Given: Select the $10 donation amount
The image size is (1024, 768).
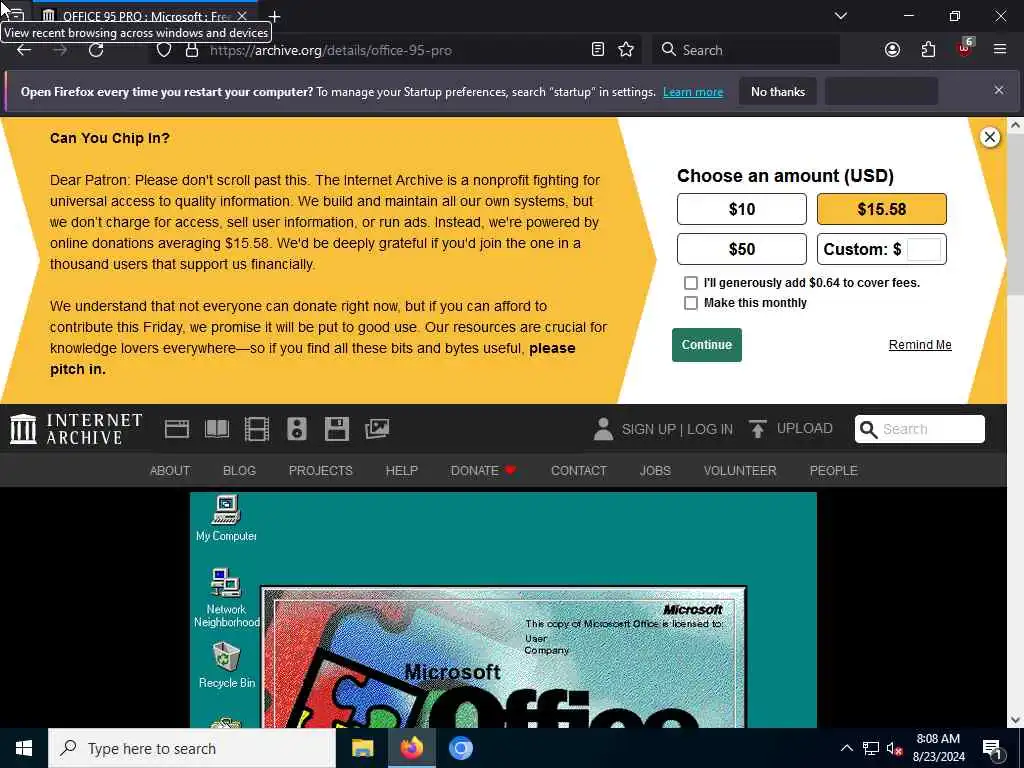Looking at the screenshot, I should click(742, 209).
